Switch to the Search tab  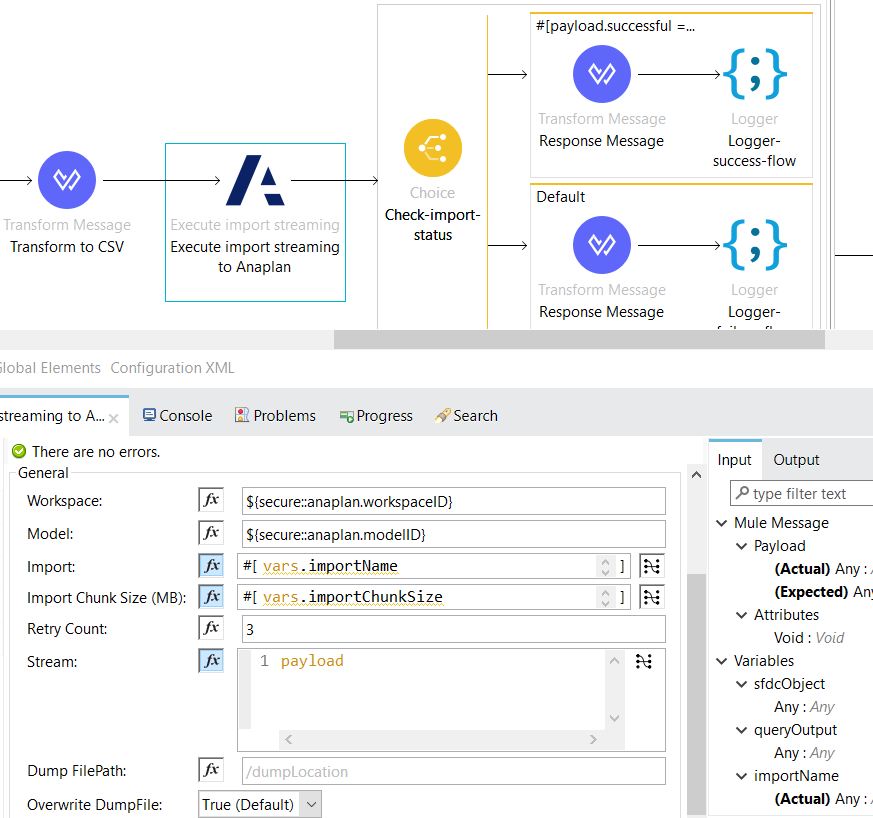tap(467, 416)
